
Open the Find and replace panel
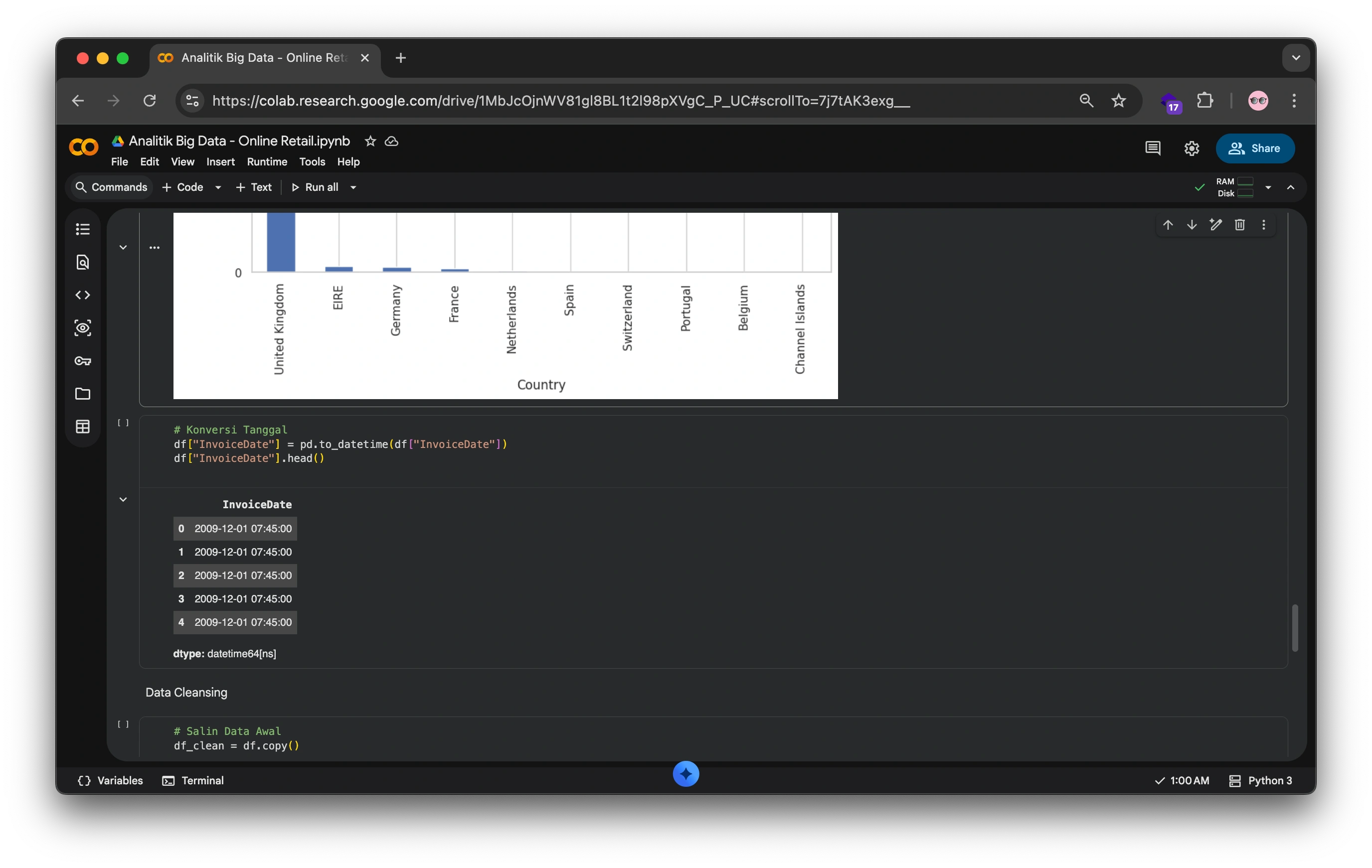(x=83, y=263)
